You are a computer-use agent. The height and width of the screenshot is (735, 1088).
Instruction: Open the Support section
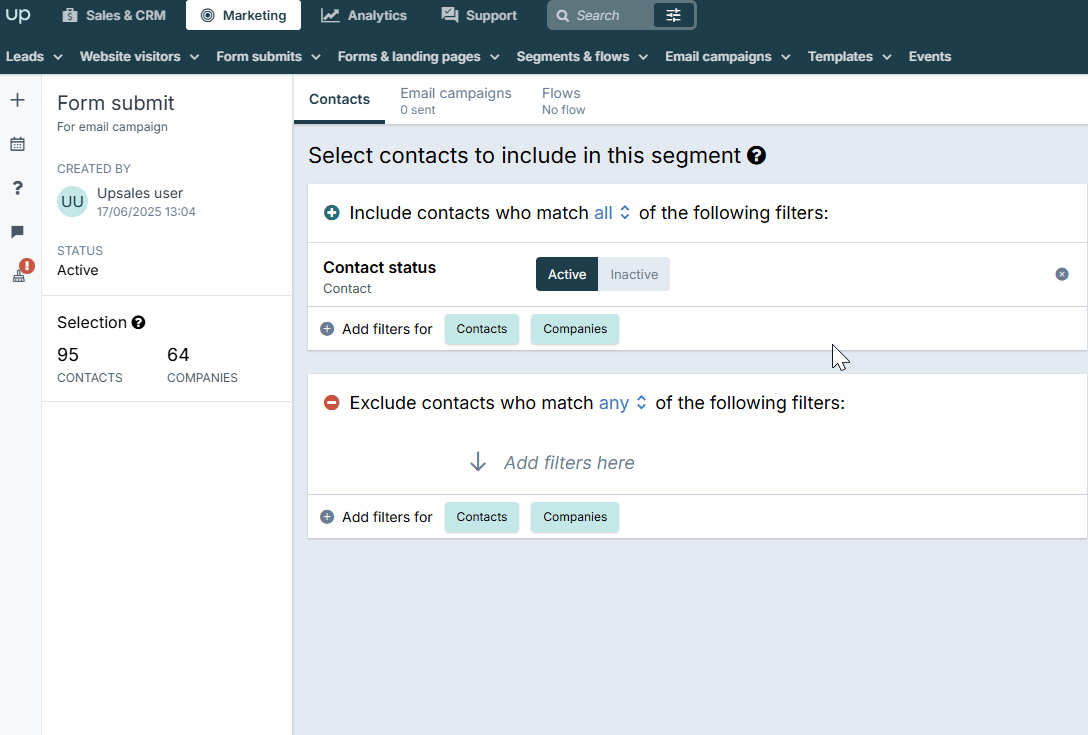click(479, 15)
